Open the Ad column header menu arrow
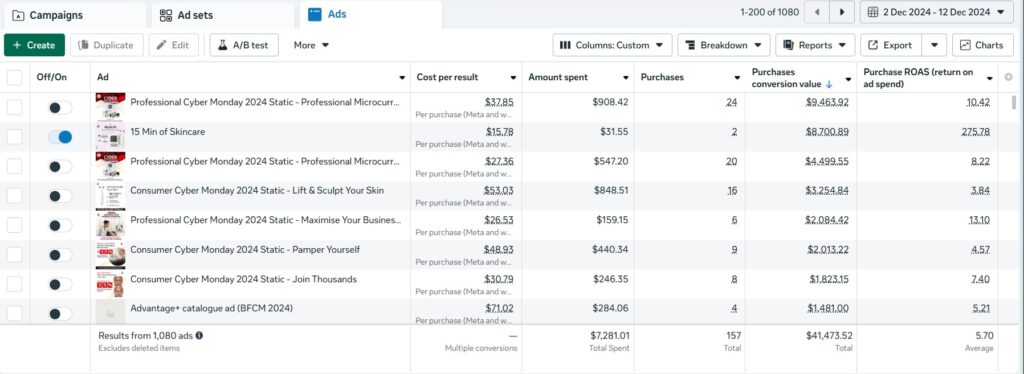 click(402, 78)
